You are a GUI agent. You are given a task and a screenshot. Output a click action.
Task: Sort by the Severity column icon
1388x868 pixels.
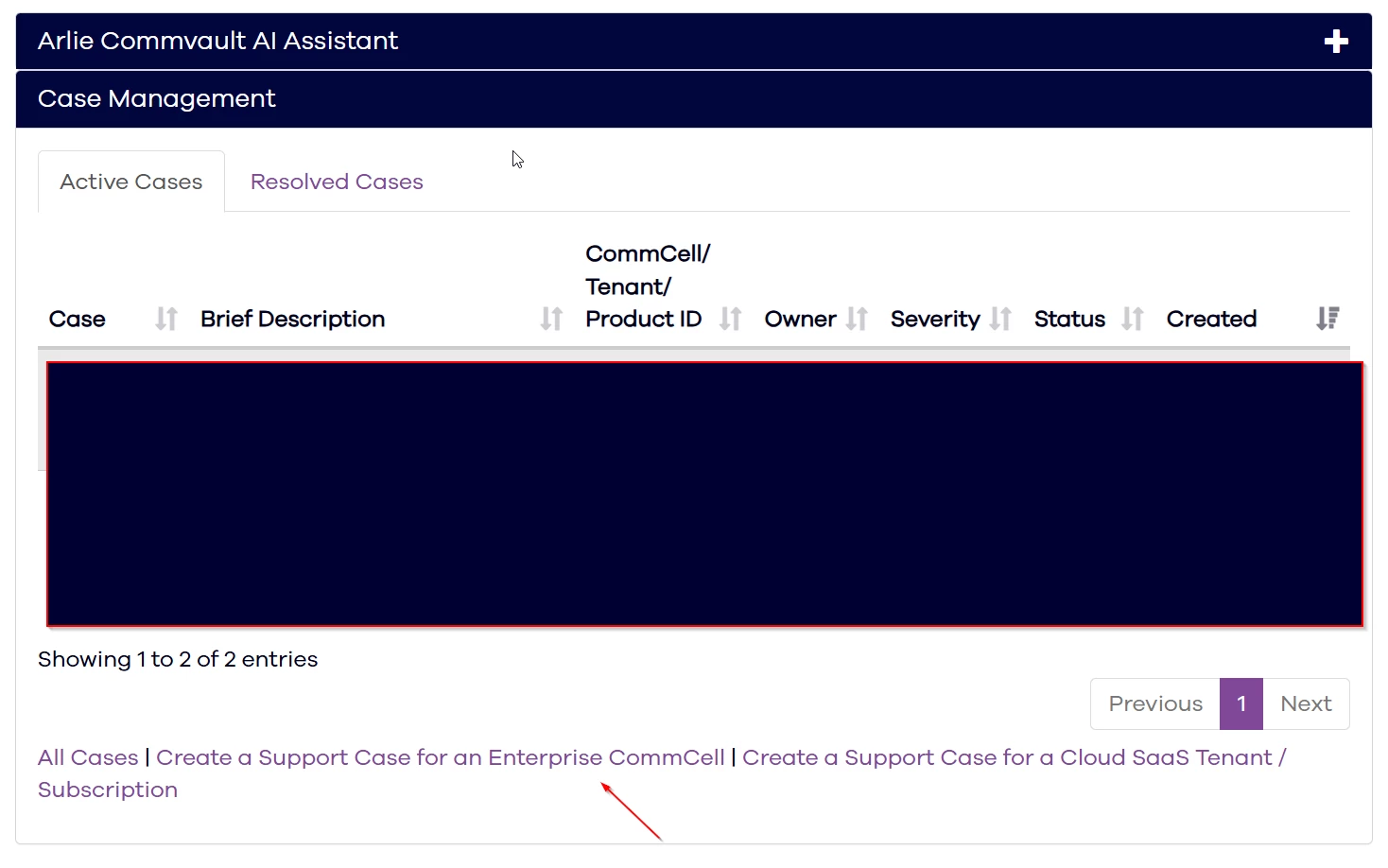point(1000,319)
